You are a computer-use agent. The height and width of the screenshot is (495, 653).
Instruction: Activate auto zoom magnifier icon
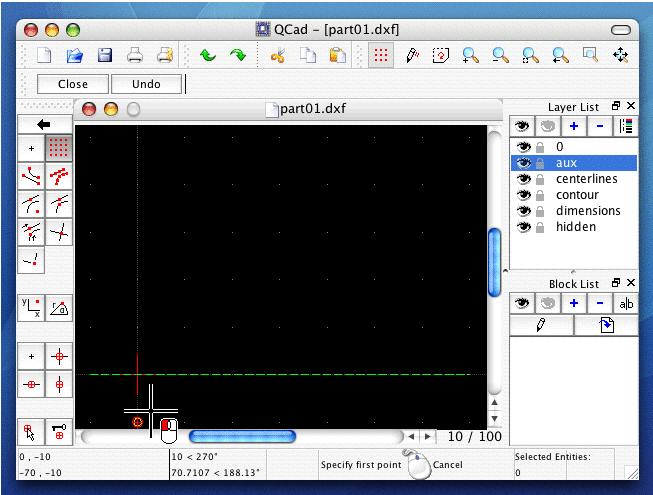pyautogui.click(x=530, y=55)
